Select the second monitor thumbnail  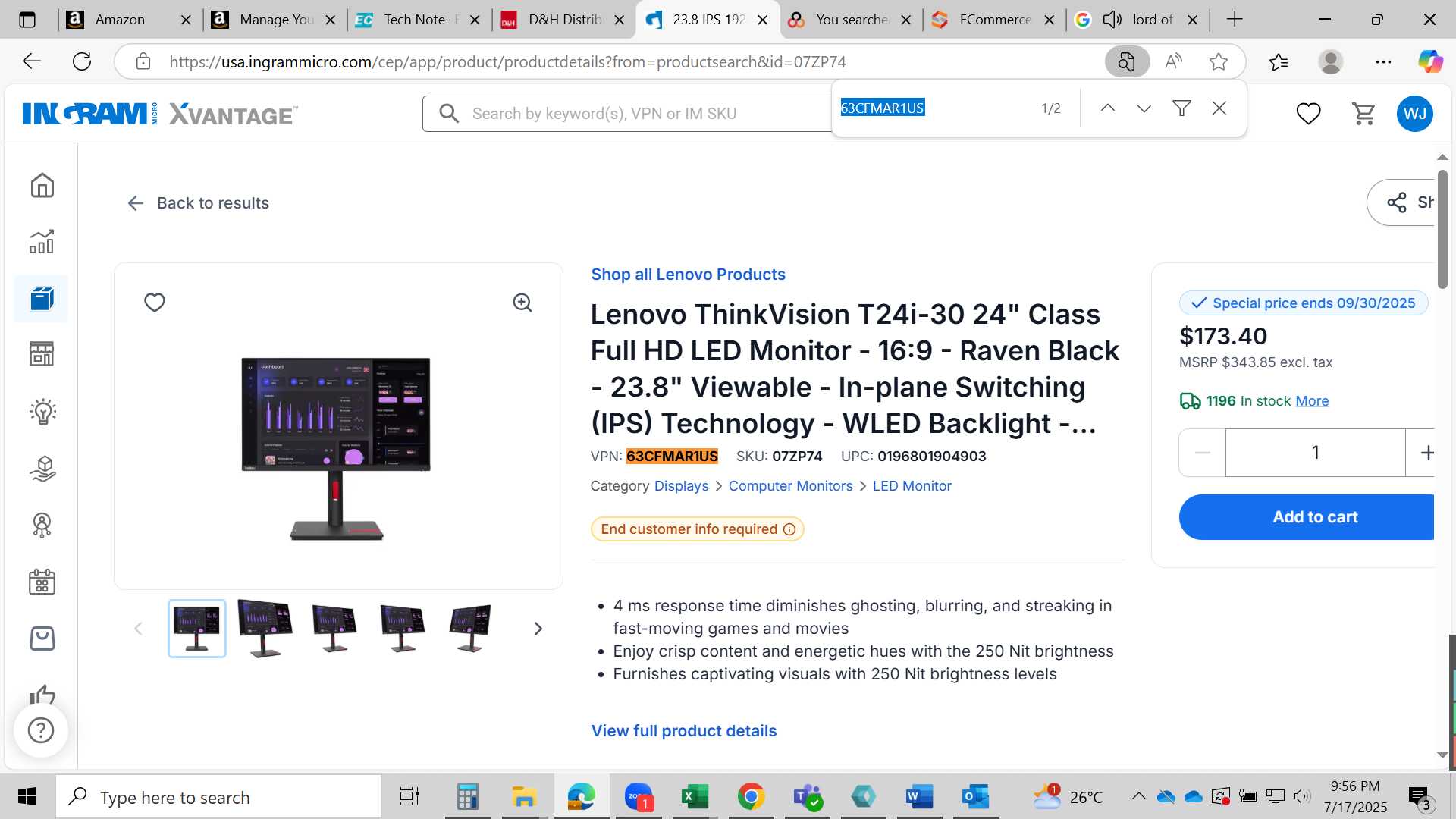pyautogui.click(x=265, y=629)
